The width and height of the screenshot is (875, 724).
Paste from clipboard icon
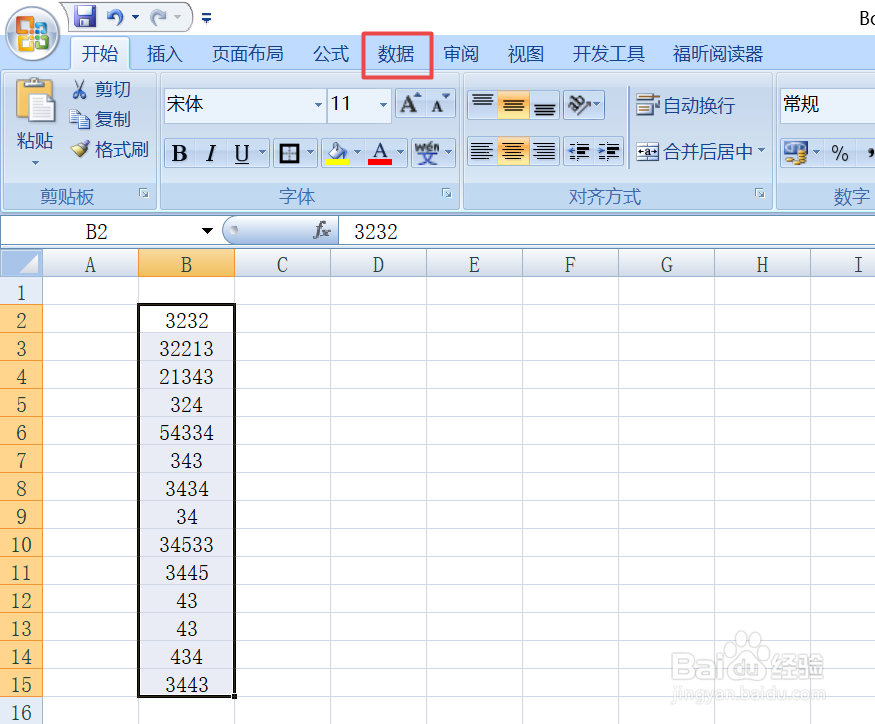tap(35, 101)
